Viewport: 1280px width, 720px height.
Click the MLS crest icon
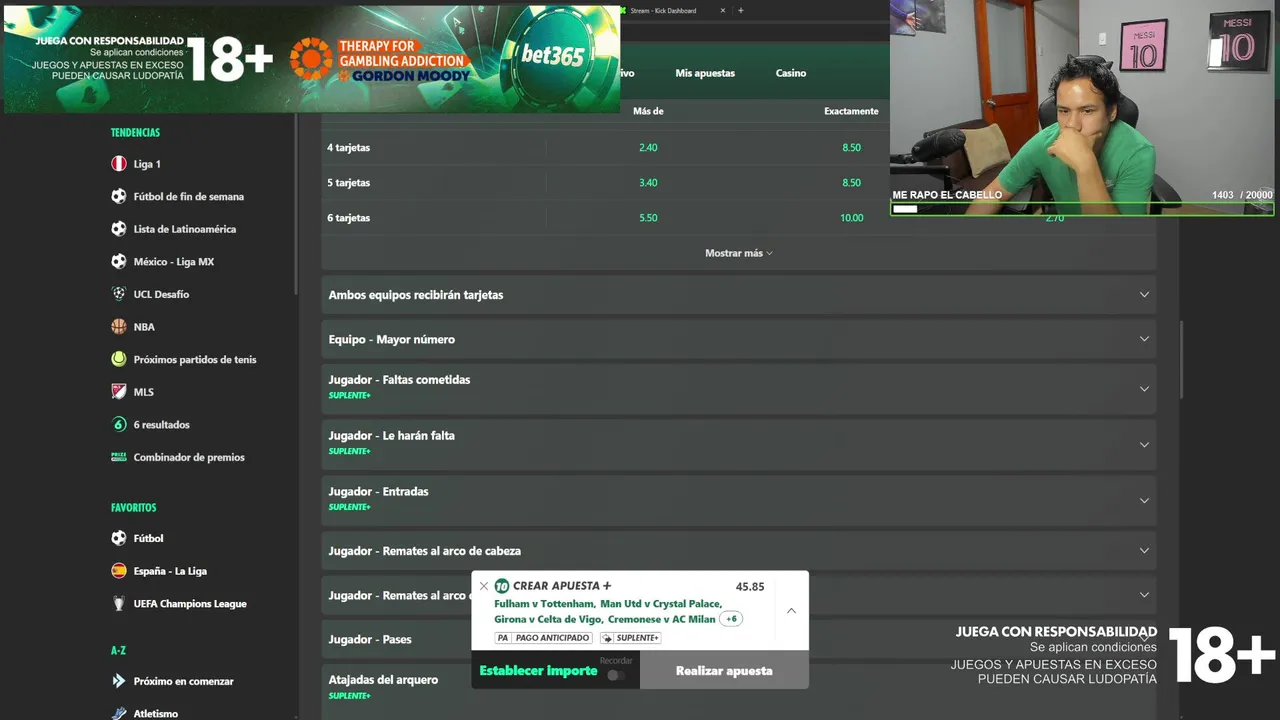point(119,392)
